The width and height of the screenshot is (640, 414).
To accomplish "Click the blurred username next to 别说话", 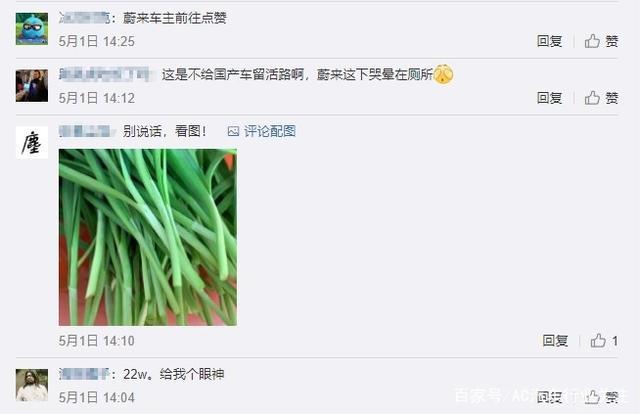I will pos(86,131).
